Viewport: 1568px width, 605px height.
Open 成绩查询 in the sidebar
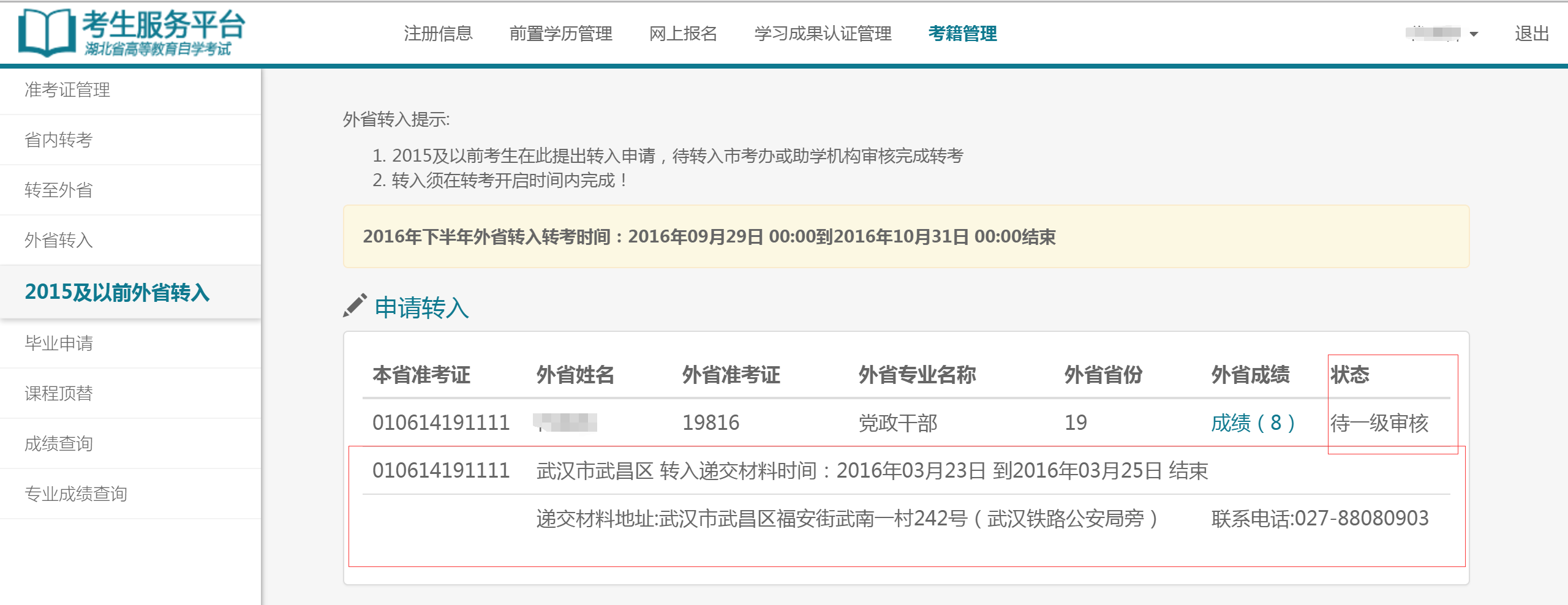coord(59,444)
